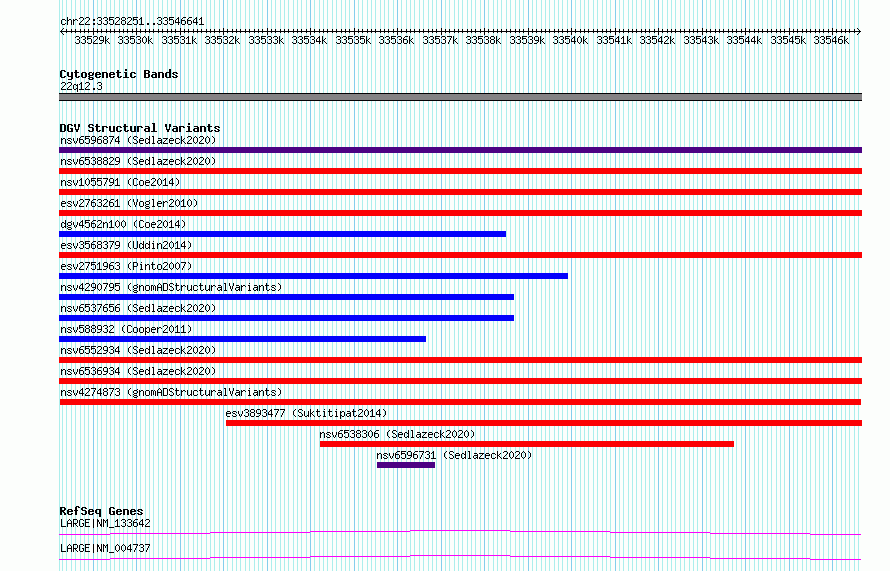Click the Cytogenetic Bands track title
Image resolution: width=890 pixels, height=571 pixels.
(x=119, y=74)
